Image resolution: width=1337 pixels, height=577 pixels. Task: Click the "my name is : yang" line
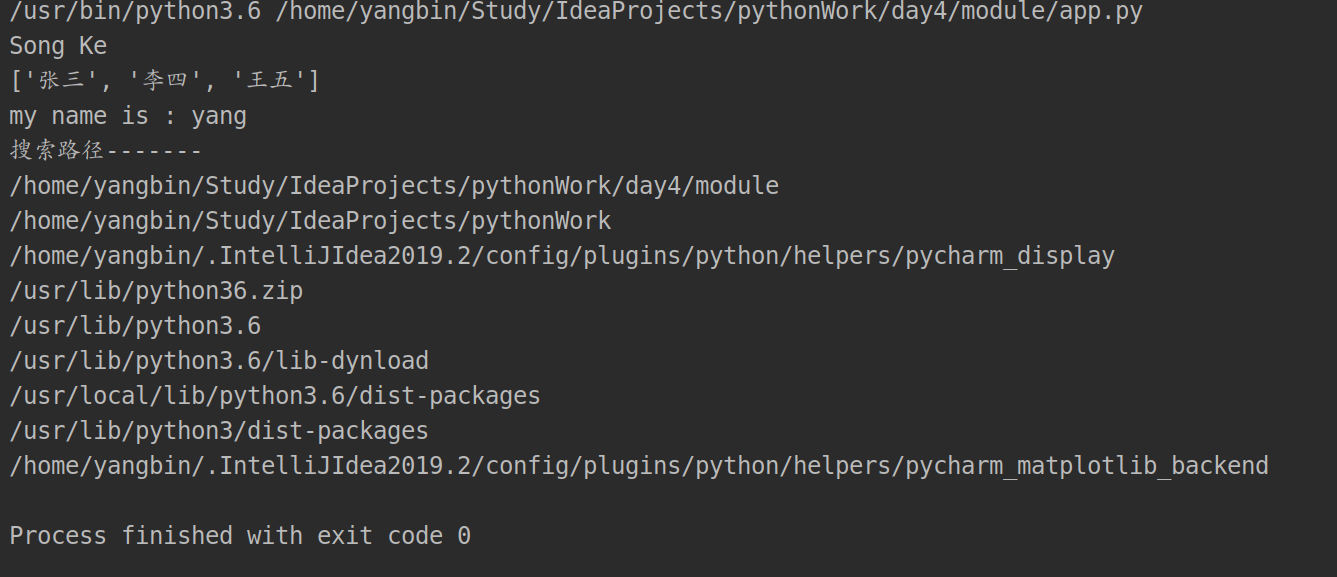[128, 116]
